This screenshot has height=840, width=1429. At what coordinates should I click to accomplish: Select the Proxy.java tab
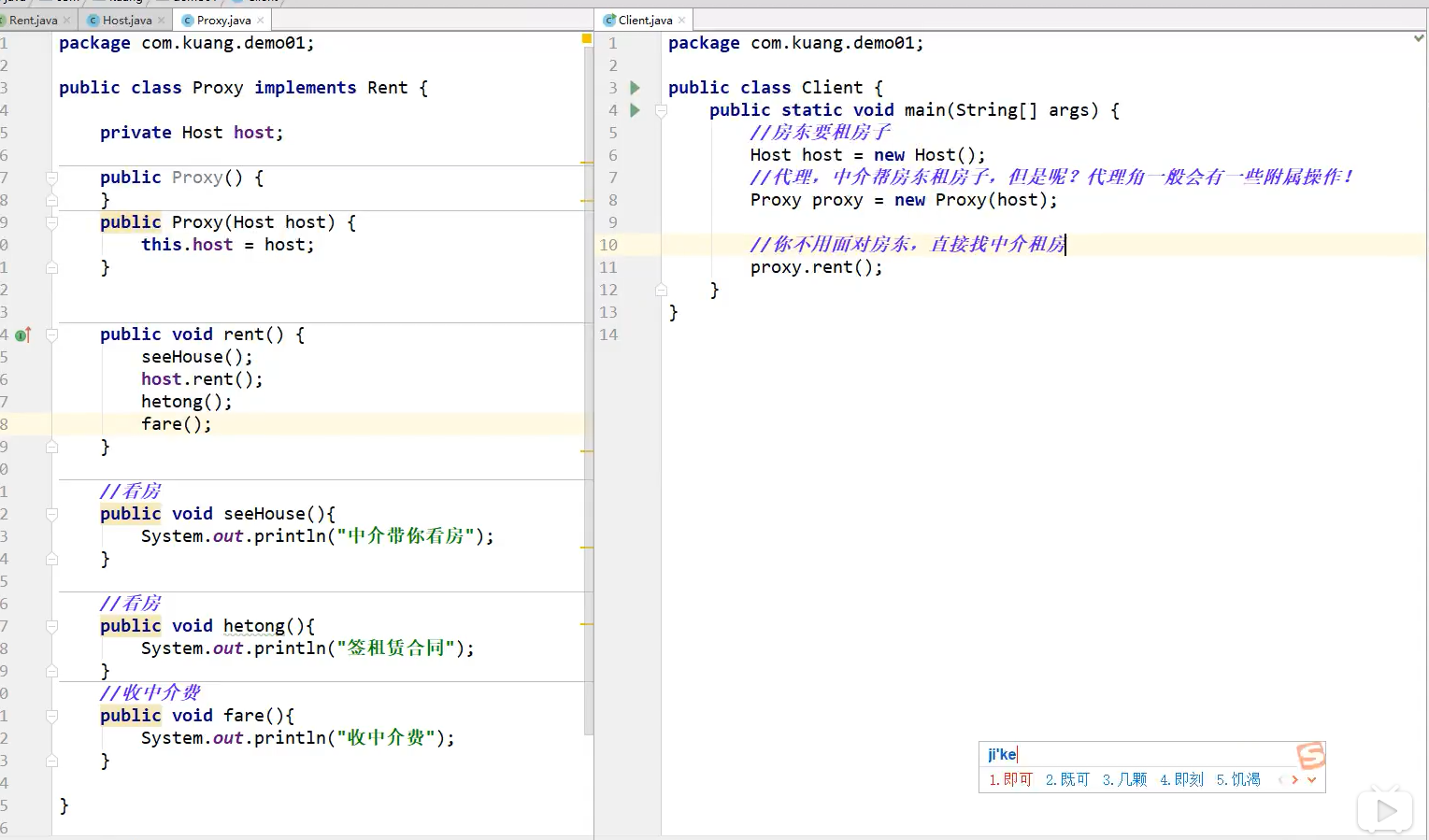[222, 20]
